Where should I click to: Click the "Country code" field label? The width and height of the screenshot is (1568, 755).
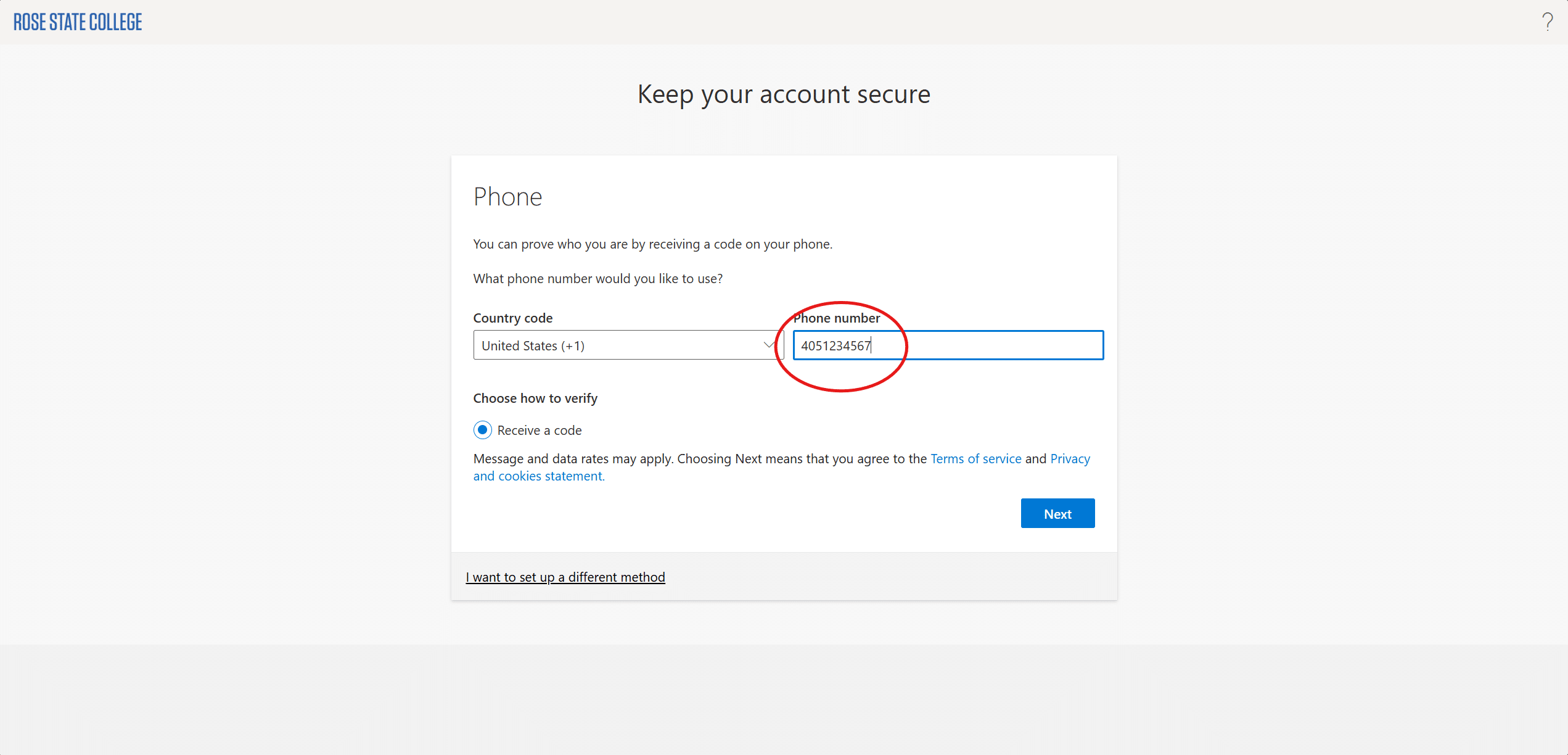point(512,318)
